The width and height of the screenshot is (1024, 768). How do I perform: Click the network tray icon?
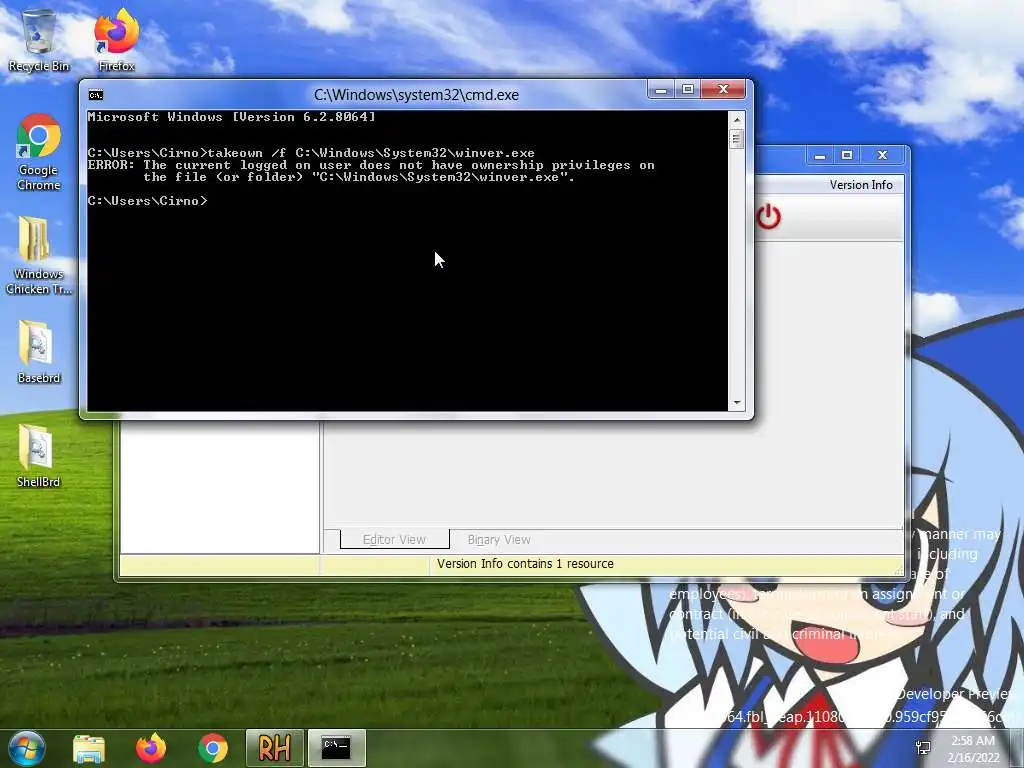point(923,748)
